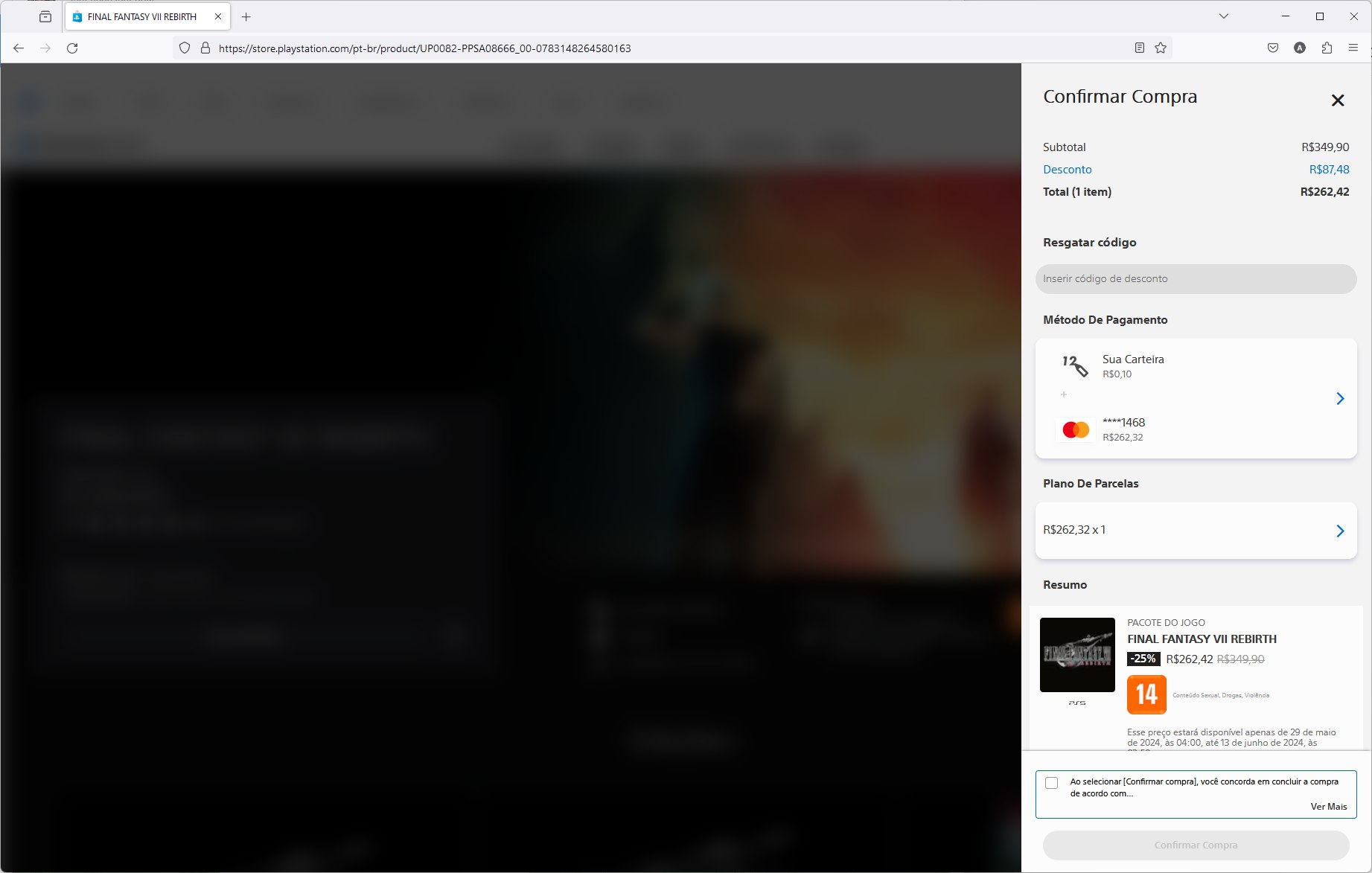Reload the page with the refresh icon
The width and height of the screenshot is (1372, 873).
[72, 48]
